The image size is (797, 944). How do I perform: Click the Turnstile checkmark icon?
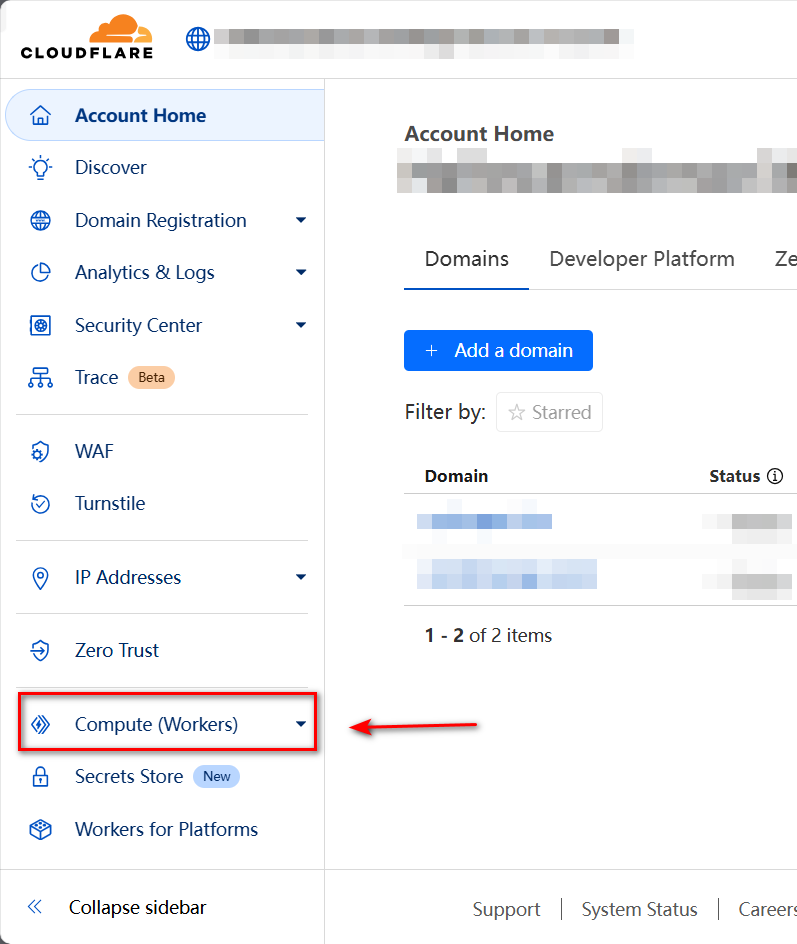[40, 504]
